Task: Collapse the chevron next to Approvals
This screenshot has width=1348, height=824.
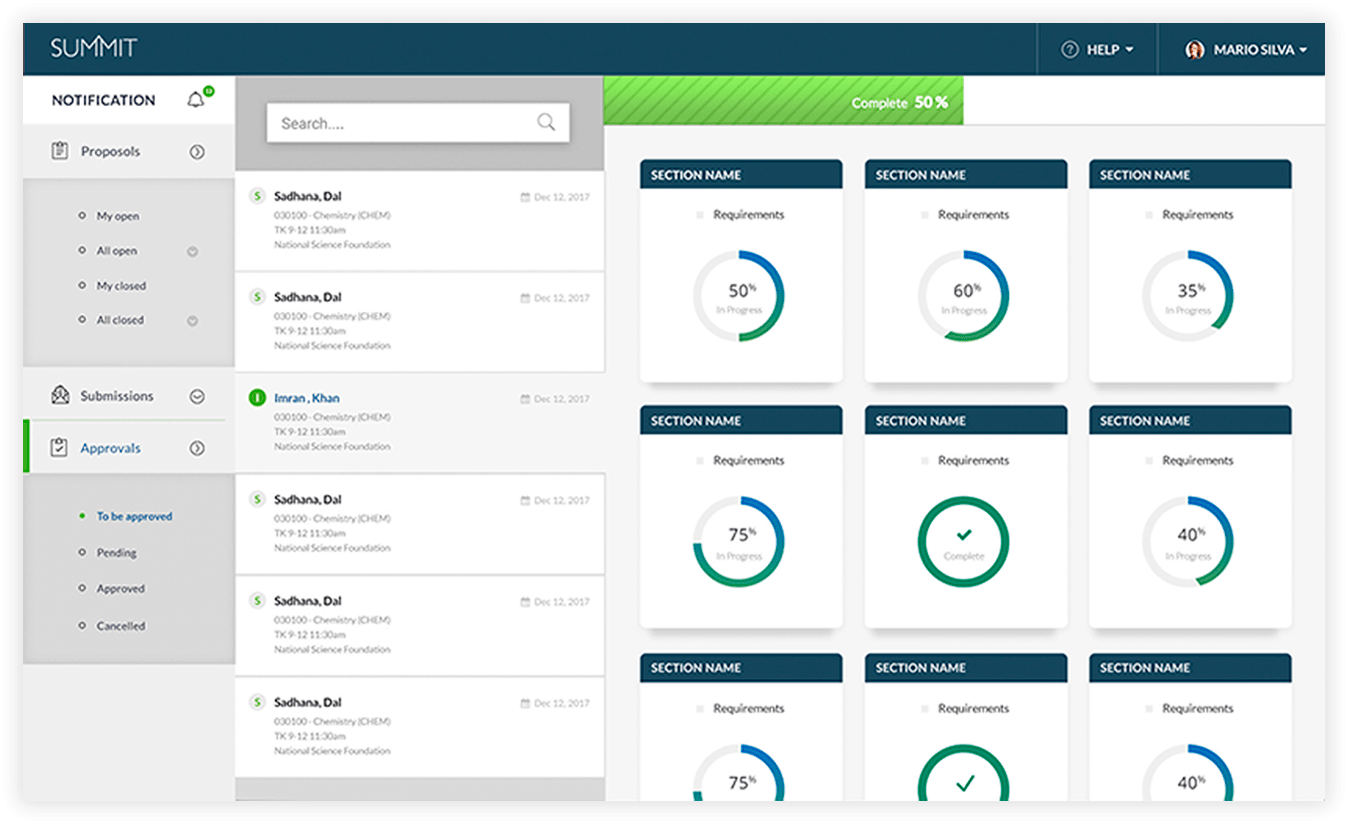Action: [x=197, y=448]
